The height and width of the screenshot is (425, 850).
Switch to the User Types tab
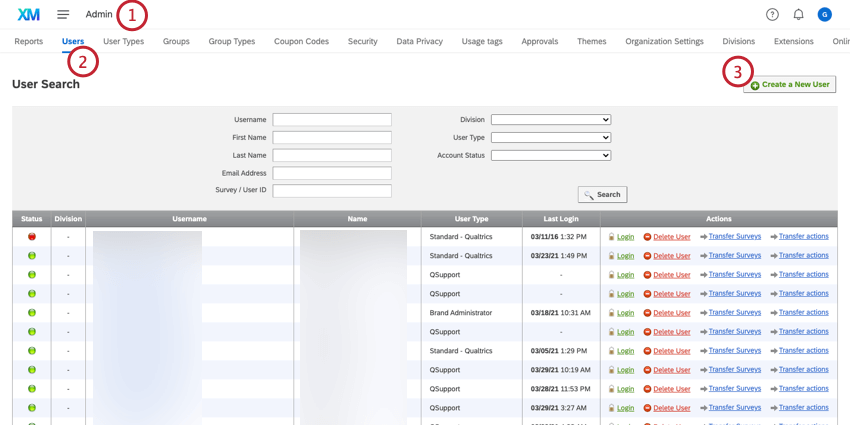pos(123,41)
